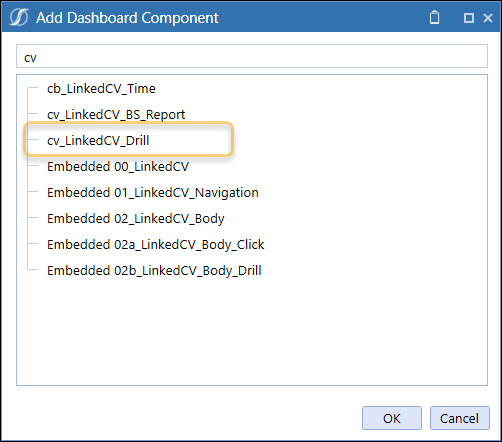
Task: Click tree branch line beside Embedded 02b_LinkedCV_Body_Drill
Action: tap(33, 269)
